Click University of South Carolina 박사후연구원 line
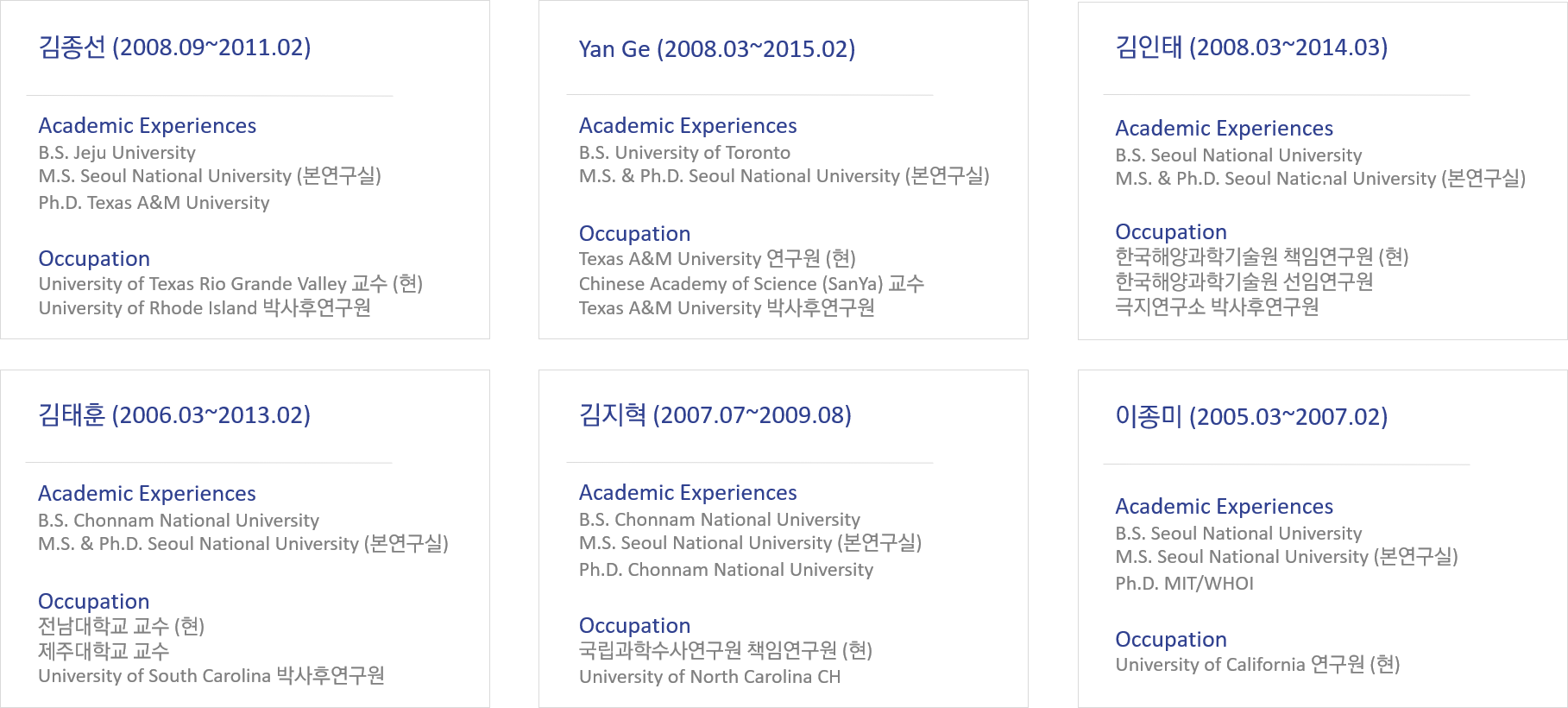 coord(211,676)
